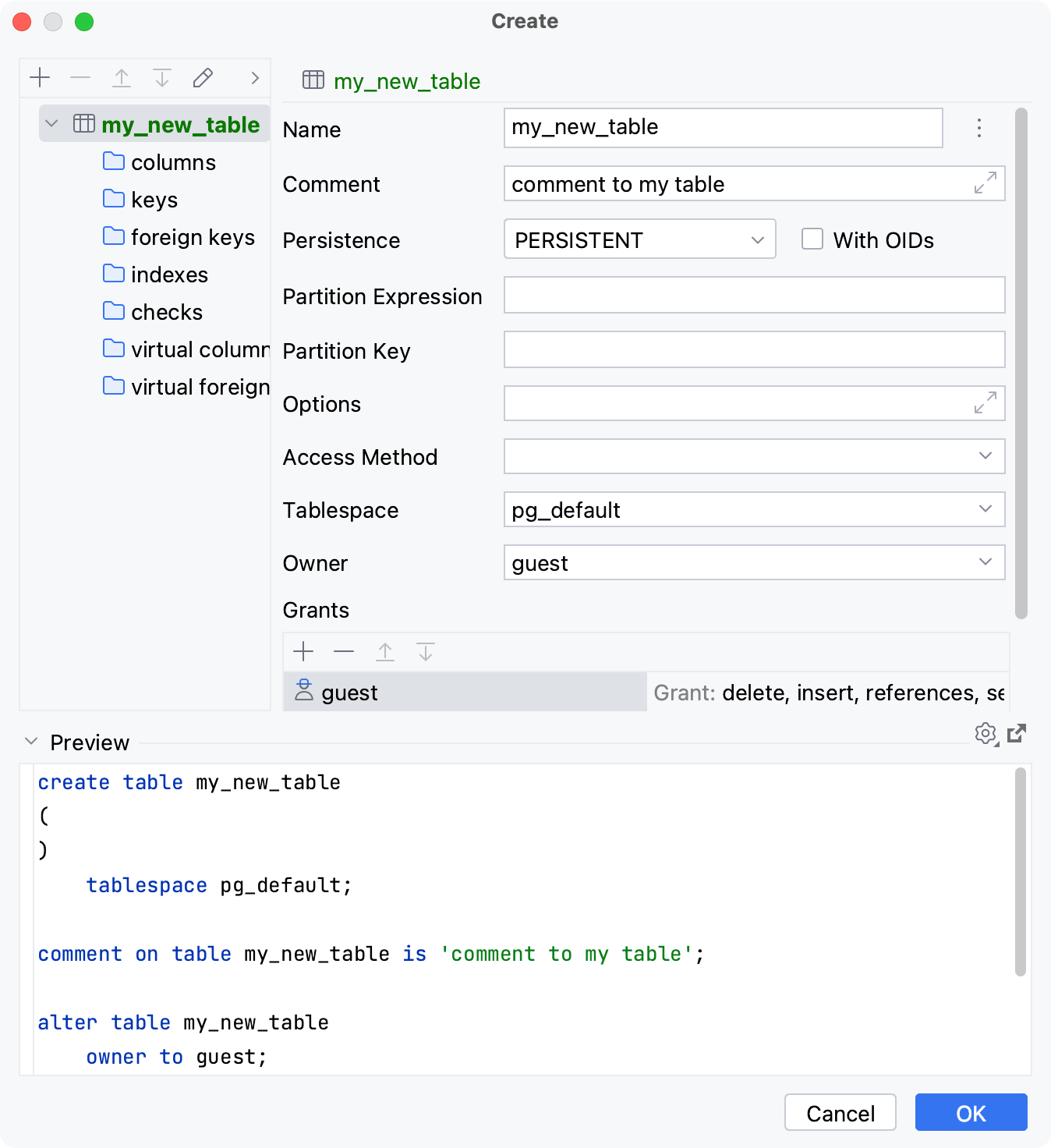Open the Persistence dropdown
Viewport: 1051px width, 1148px height.
(x=639, y=239)
